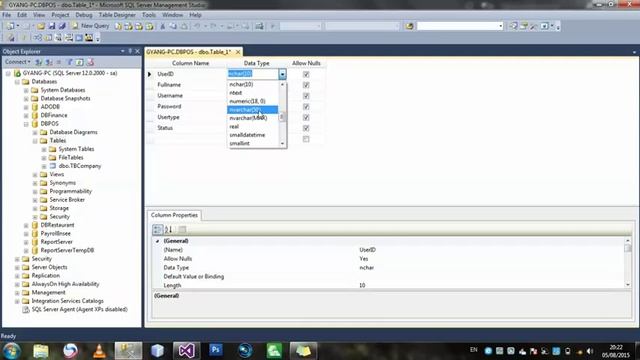Click the Windows Start orb
The image size is (640, 360).
(x=12, y=351)
